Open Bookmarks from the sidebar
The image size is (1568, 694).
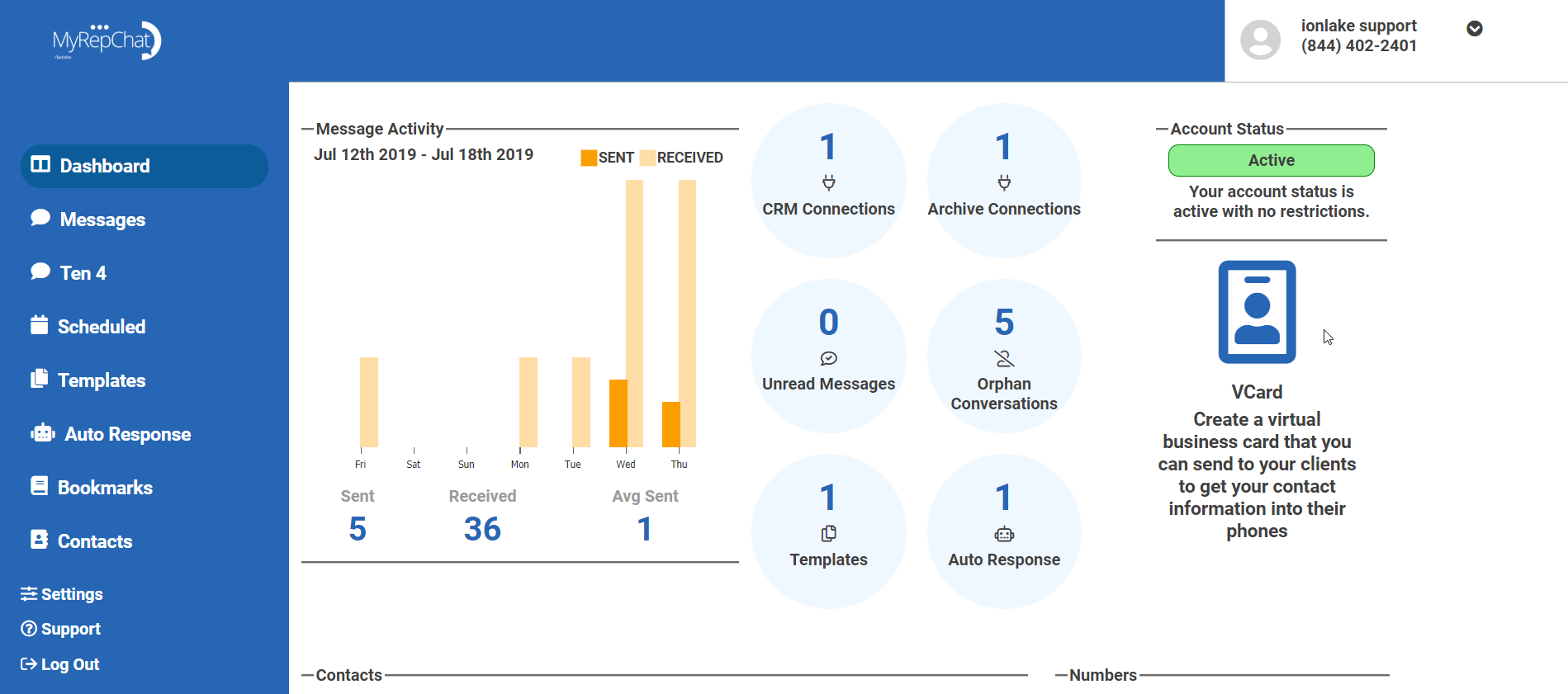105,488
